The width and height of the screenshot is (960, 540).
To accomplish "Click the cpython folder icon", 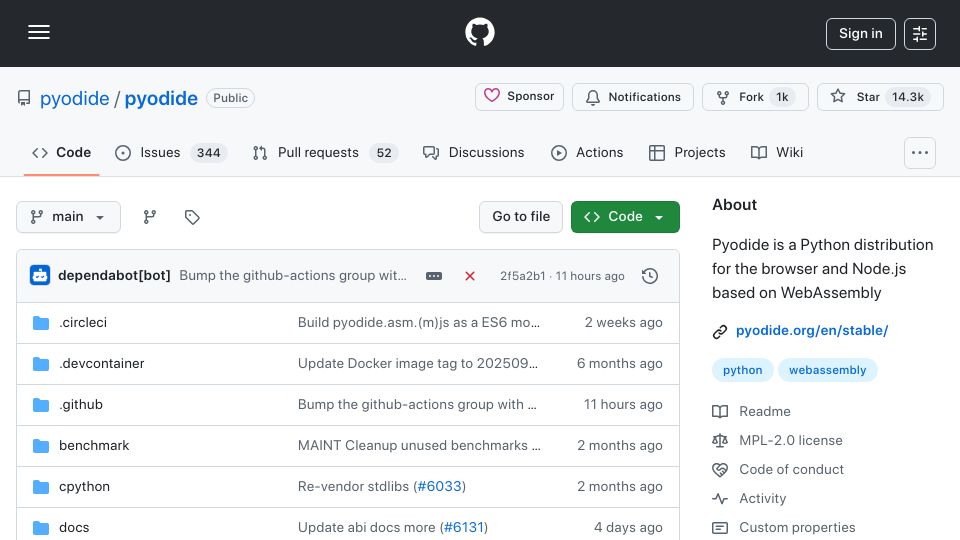I will [x=41, y=487].
